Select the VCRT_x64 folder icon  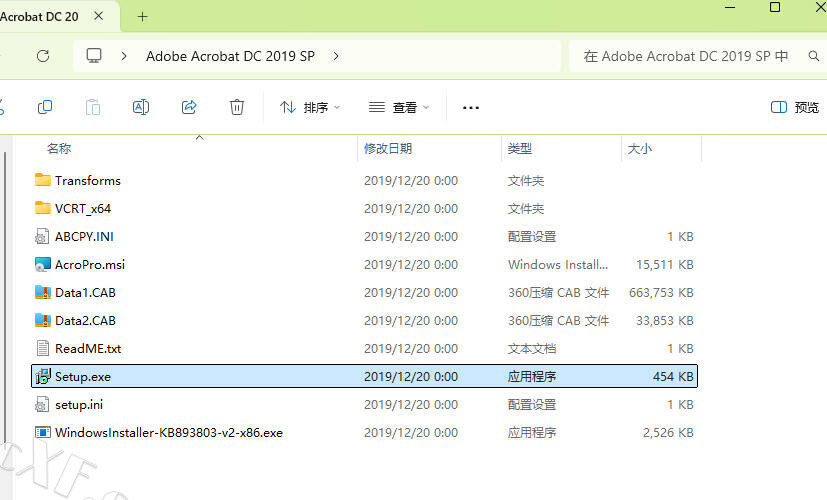click(43, 208)
